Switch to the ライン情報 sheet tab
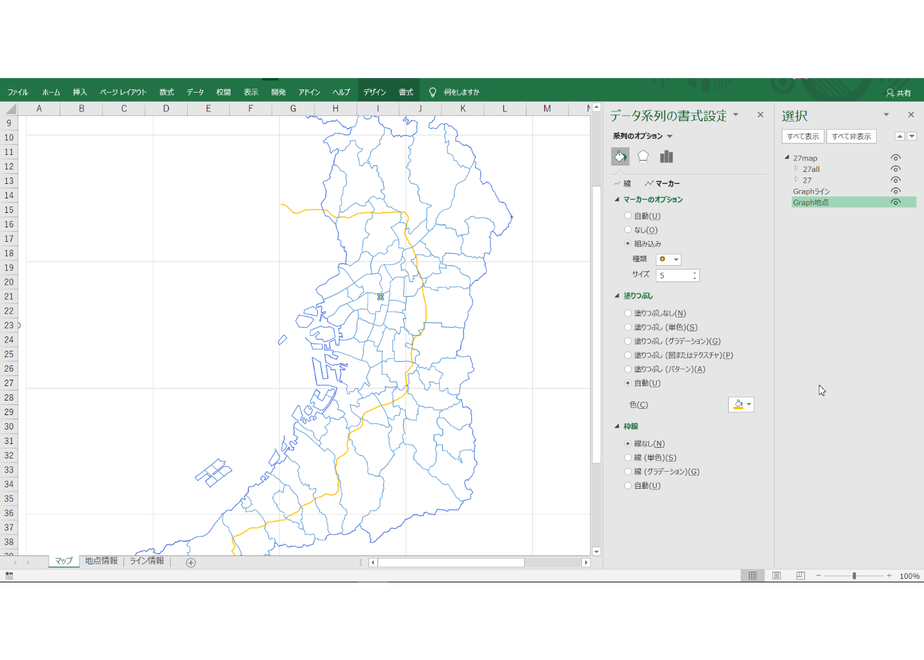The height and width of the screenshot is (660, 924). (x=147, y=561)
